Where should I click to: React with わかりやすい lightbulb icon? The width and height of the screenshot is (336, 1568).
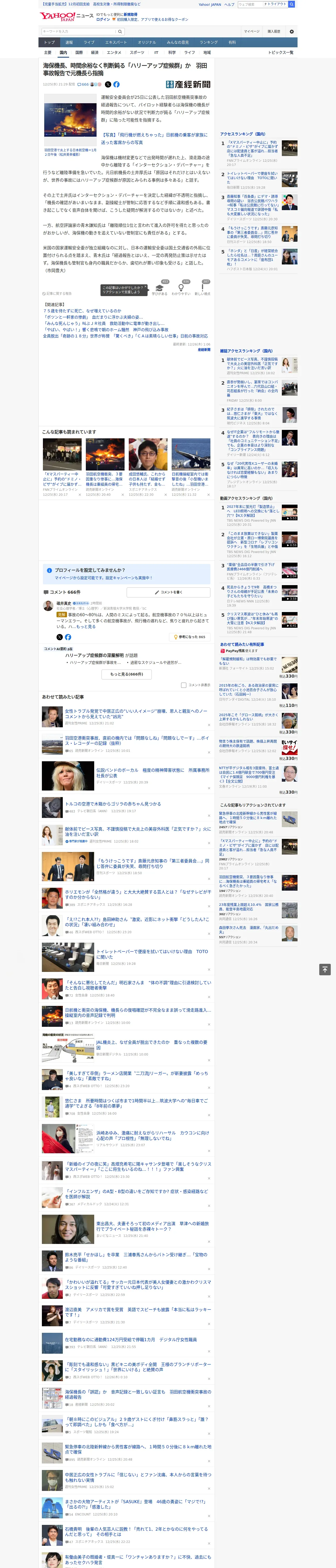pos(181,288)
